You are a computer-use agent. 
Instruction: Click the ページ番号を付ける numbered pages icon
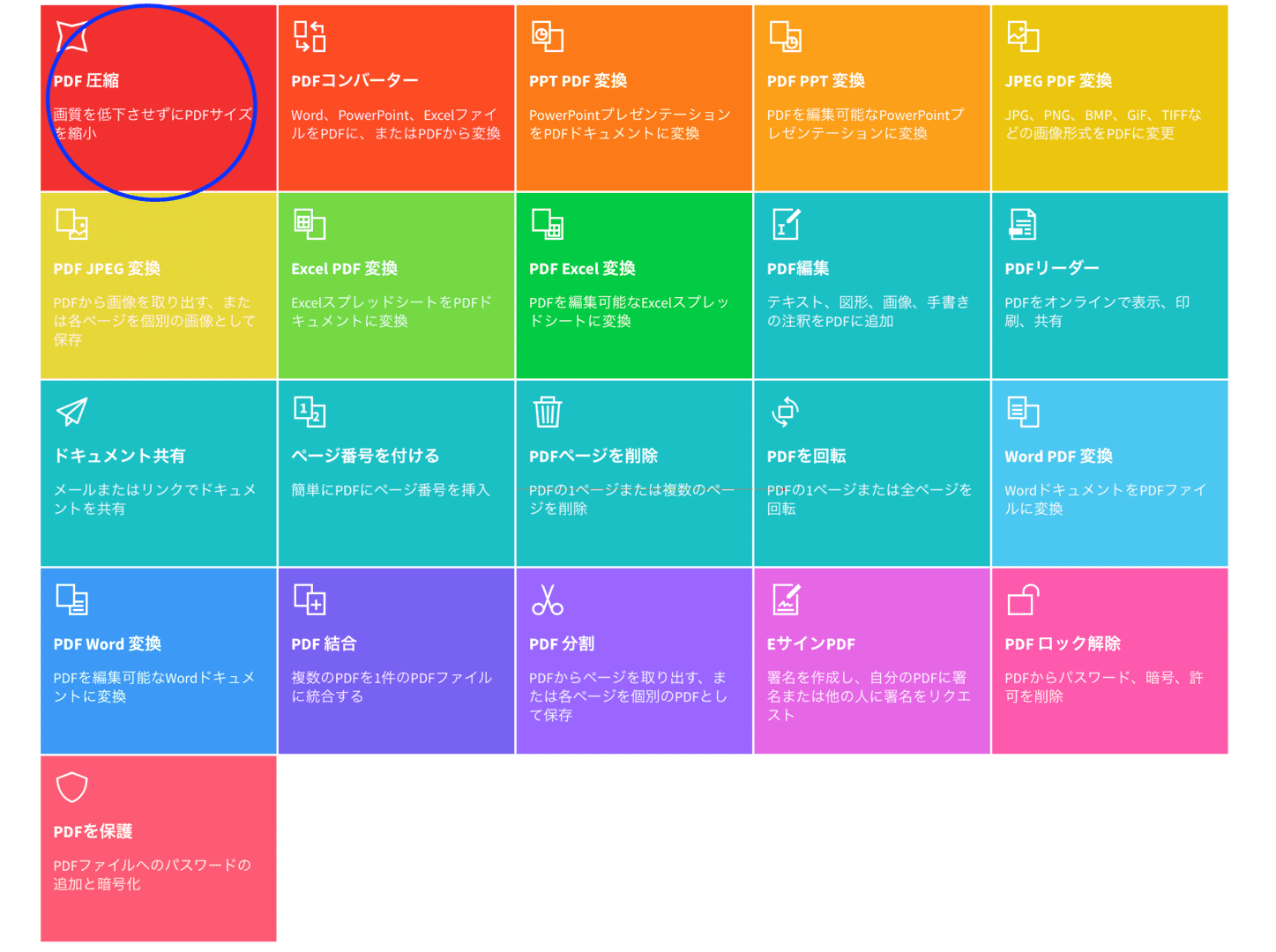(310, 412)
